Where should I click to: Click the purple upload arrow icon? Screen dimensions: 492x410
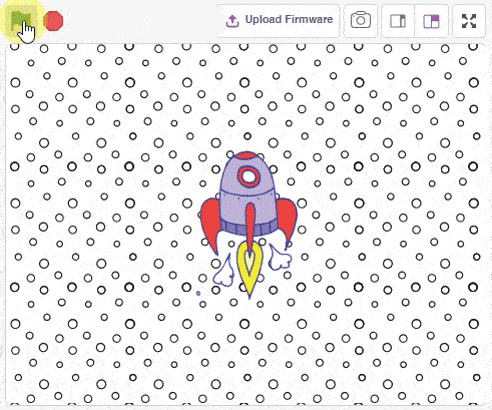tap(232, 21)
